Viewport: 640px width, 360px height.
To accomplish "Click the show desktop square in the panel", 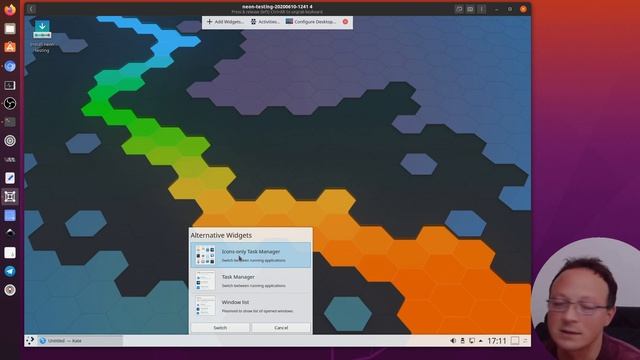I will click(x=515, y=340).
